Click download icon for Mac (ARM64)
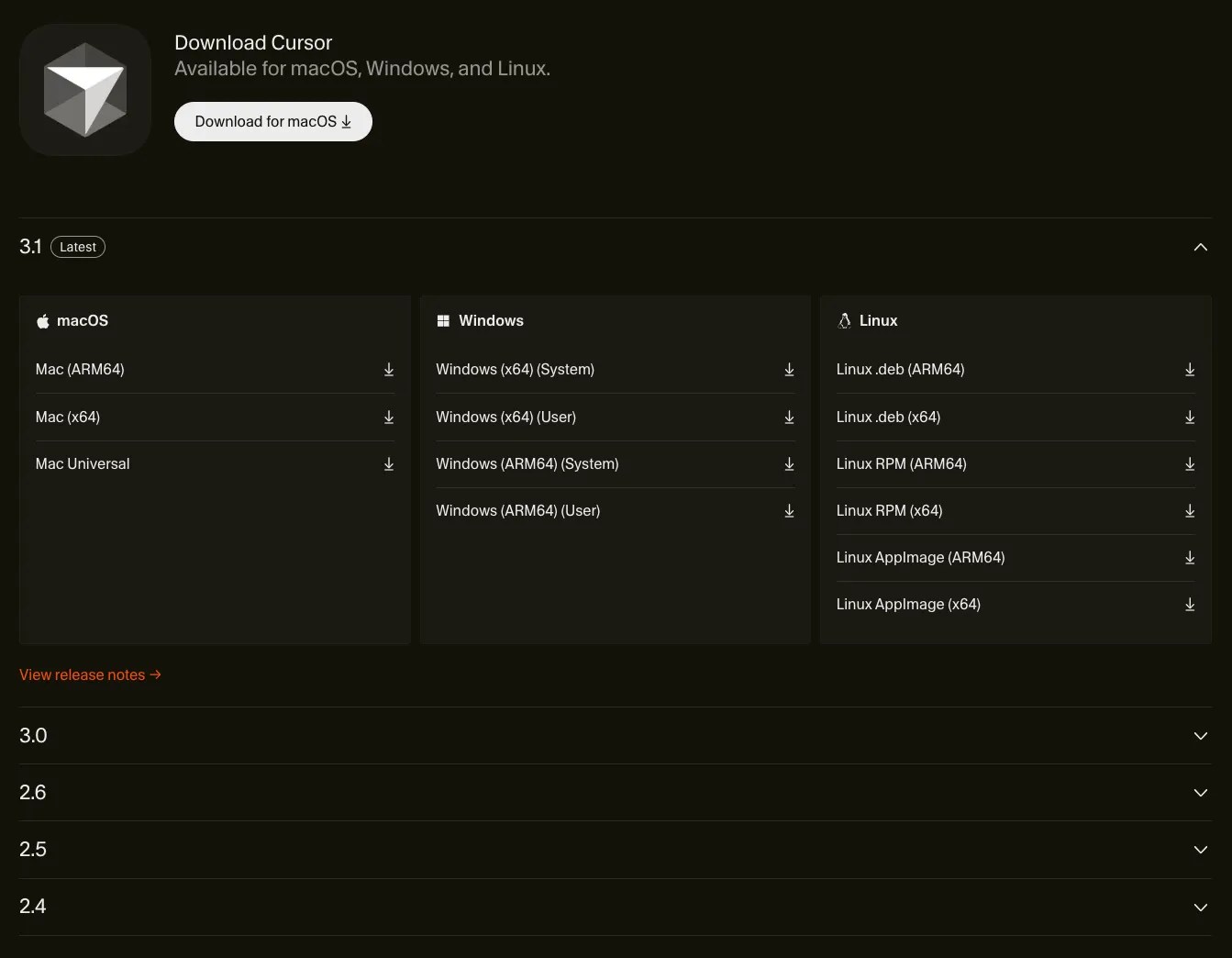Viewport: 1232px width, 958px height. pyautogui.click(x=389, y=370)
